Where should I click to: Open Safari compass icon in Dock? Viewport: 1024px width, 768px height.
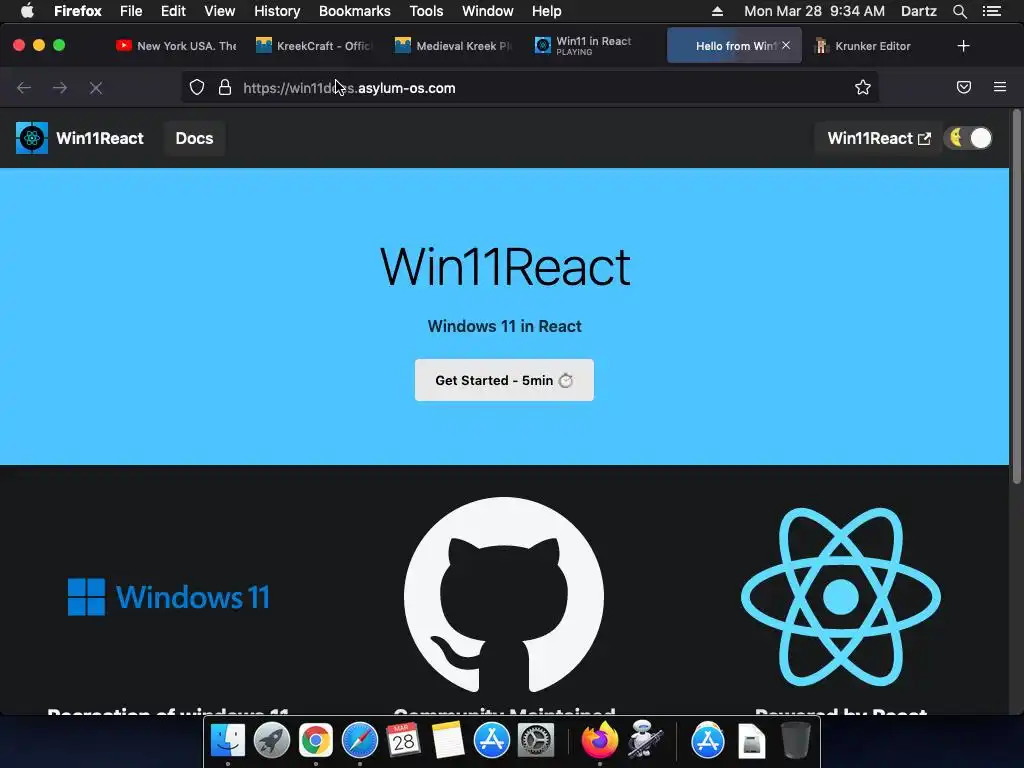(360, 740)
